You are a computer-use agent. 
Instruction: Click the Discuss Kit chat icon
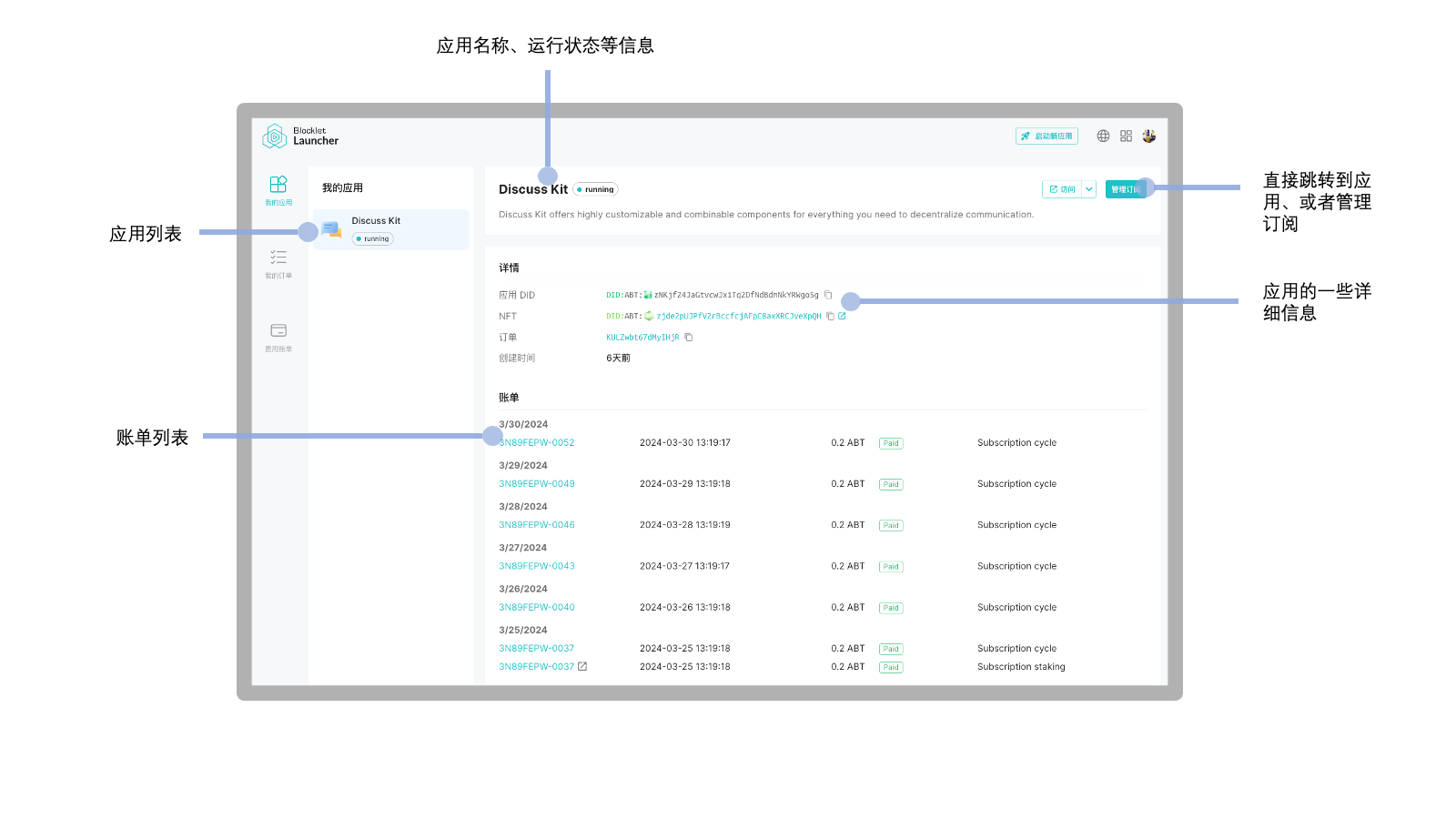point(332,229)
